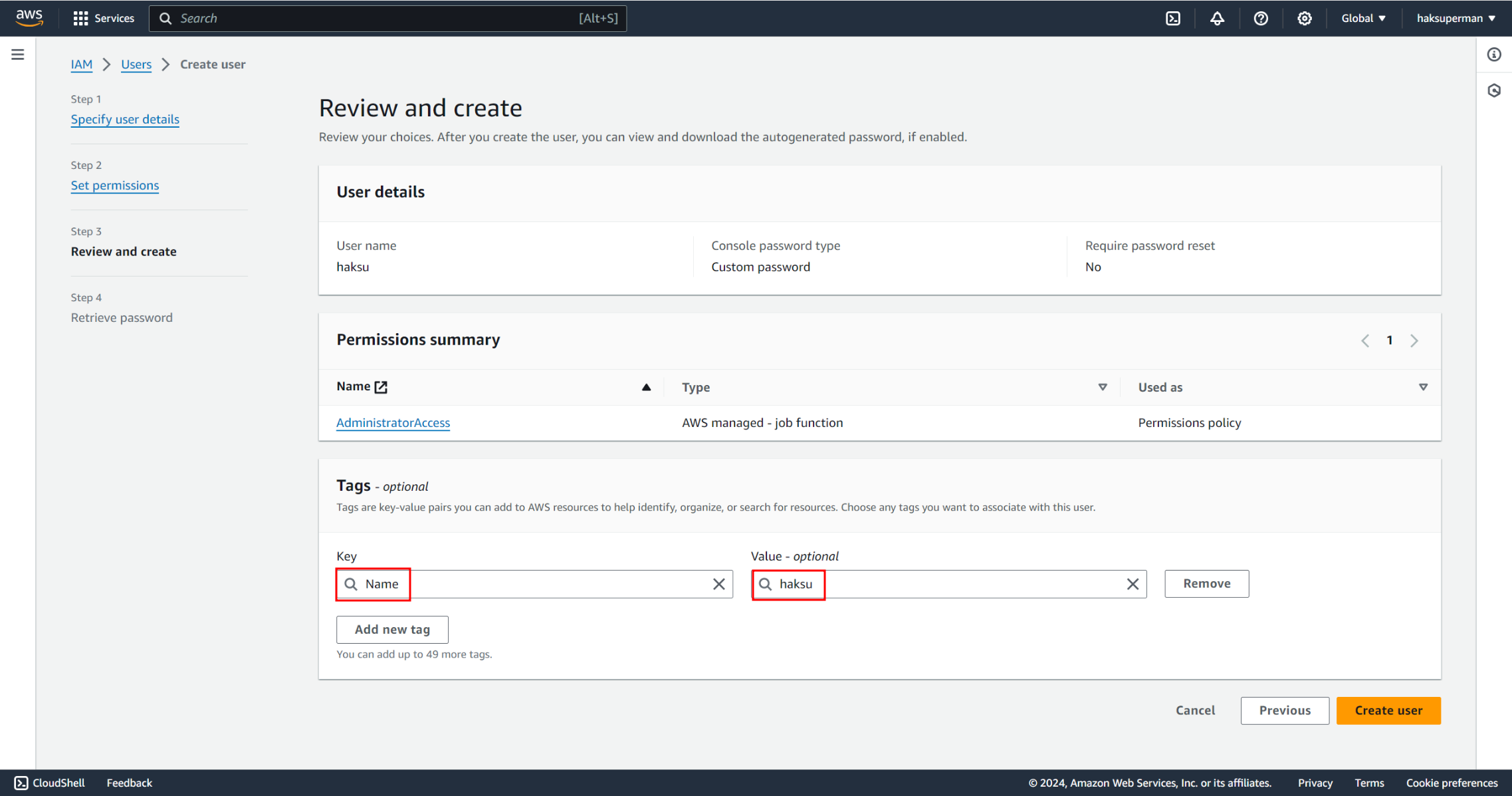Open external link icon beside Name column

pos(381,387)
